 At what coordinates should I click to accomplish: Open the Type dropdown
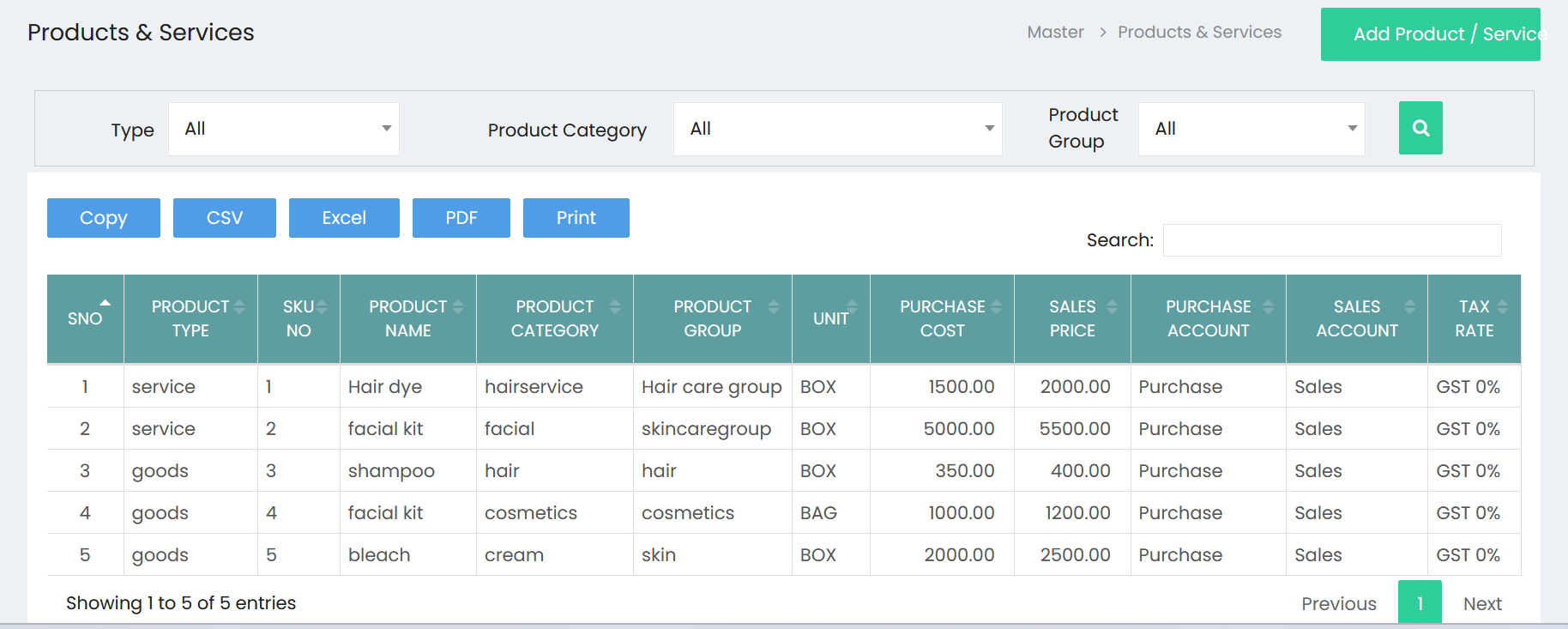tap(284, 129)
